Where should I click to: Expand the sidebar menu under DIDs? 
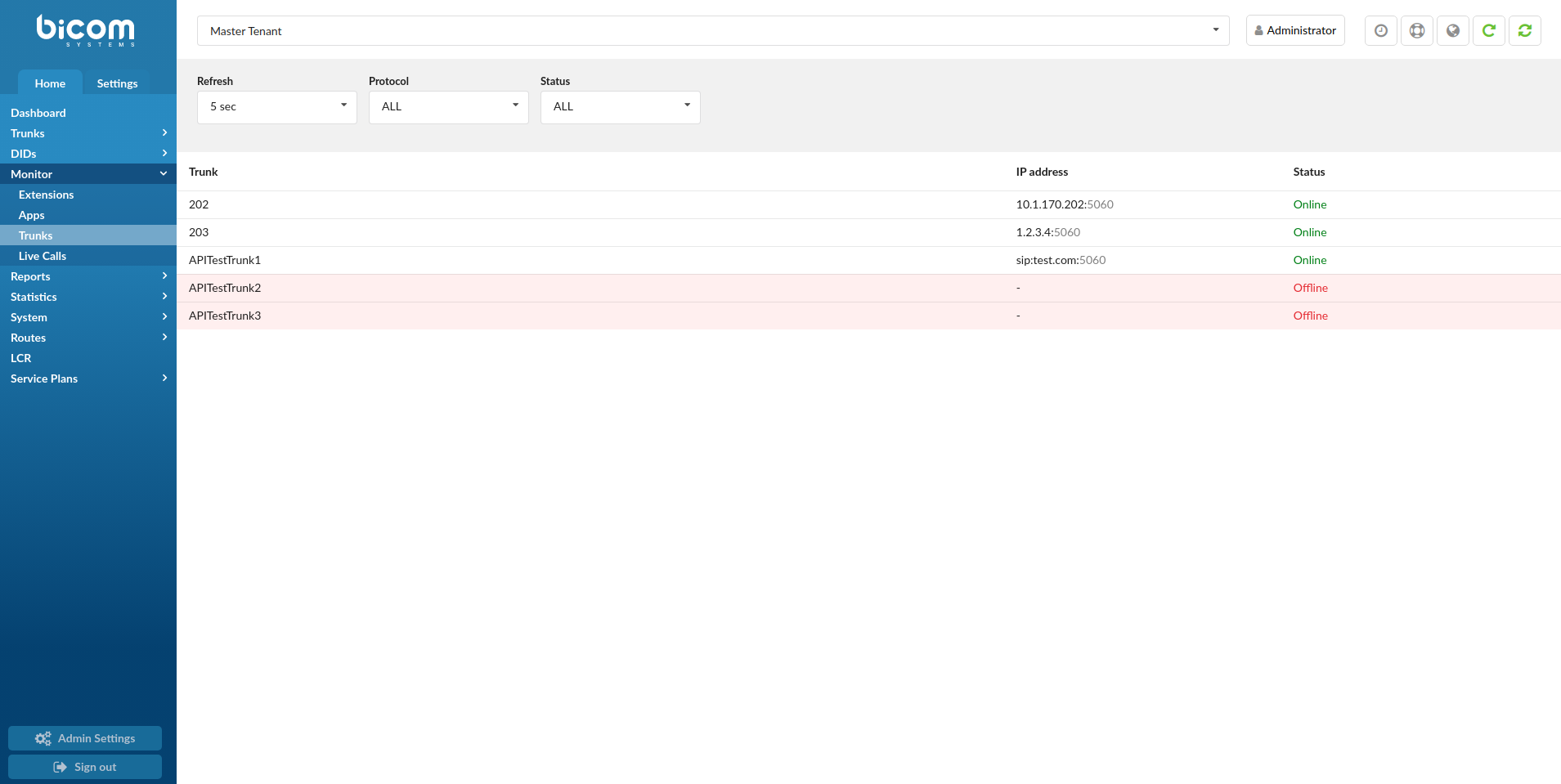click(88, 174)
